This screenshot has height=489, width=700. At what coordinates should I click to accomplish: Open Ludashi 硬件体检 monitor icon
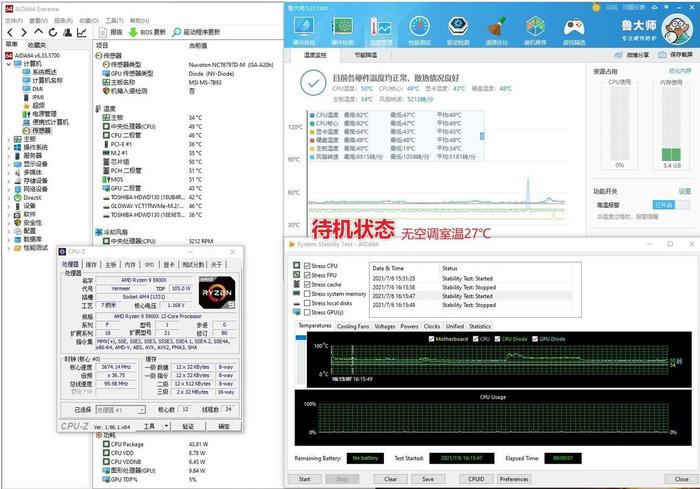(304, 27)
